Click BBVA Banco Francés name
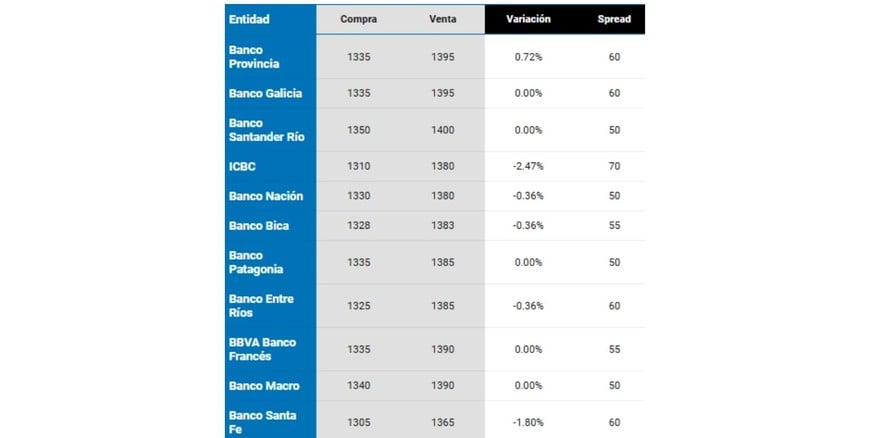 pos(262,349)
